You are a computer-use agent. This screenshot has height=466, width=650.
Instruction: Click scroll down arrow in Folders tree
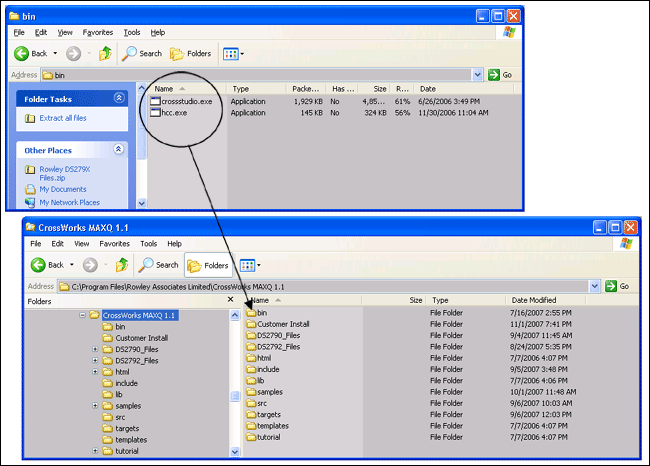coord(235,452)
